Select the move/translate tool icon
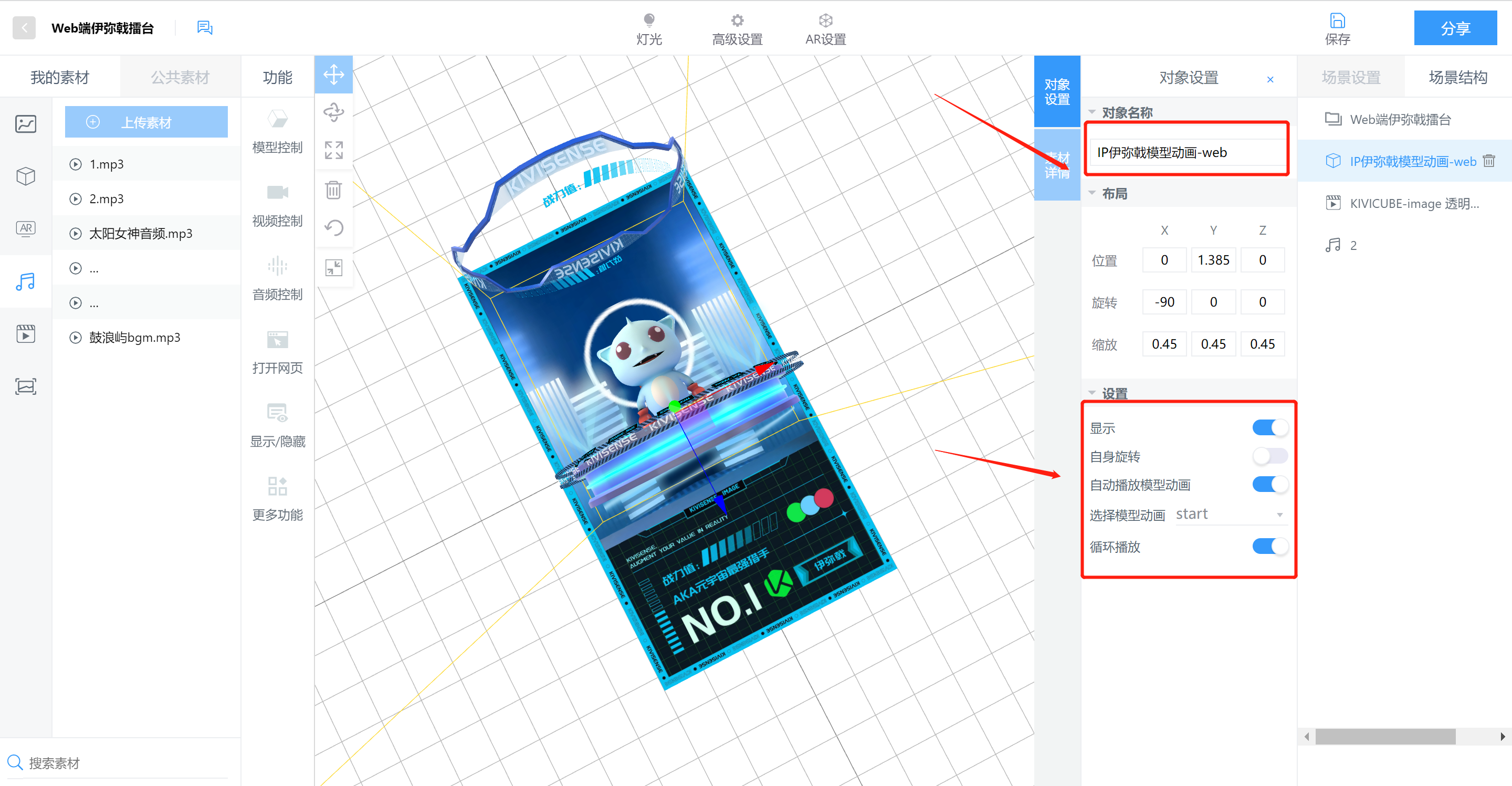Image resolution: width=1512 pixels, height=786 pixels. 333,75
